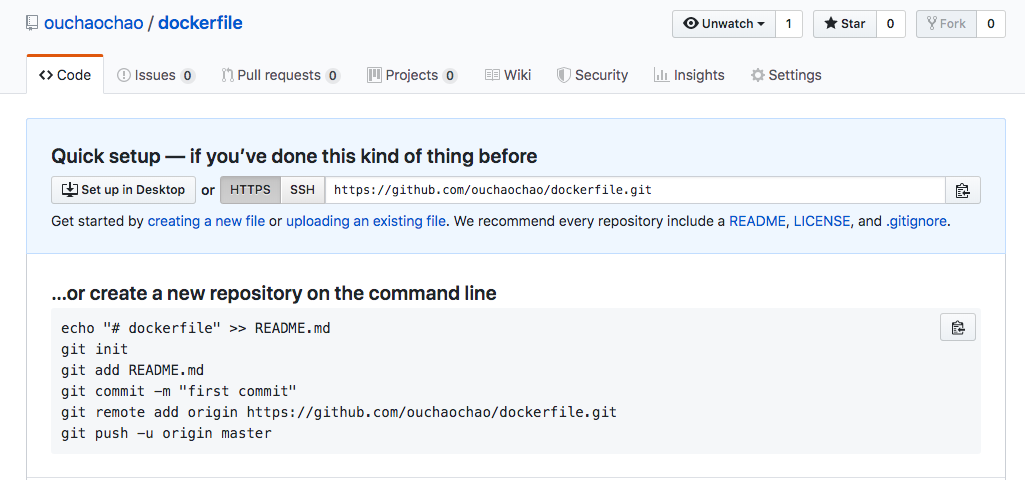Image resolution: width=1025 pixels, height=480 pixels.
Task: Open the Projects tab
Action: (x=412, y=75)
